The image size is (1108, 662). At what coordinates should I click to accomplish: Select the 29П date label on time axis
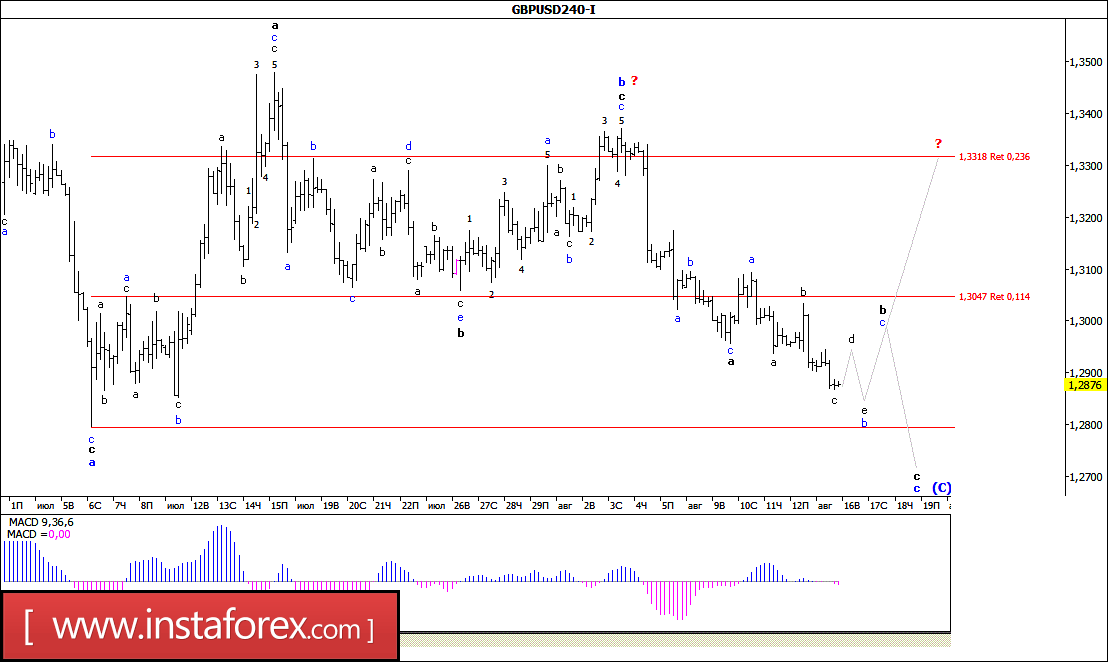(541, 506)
